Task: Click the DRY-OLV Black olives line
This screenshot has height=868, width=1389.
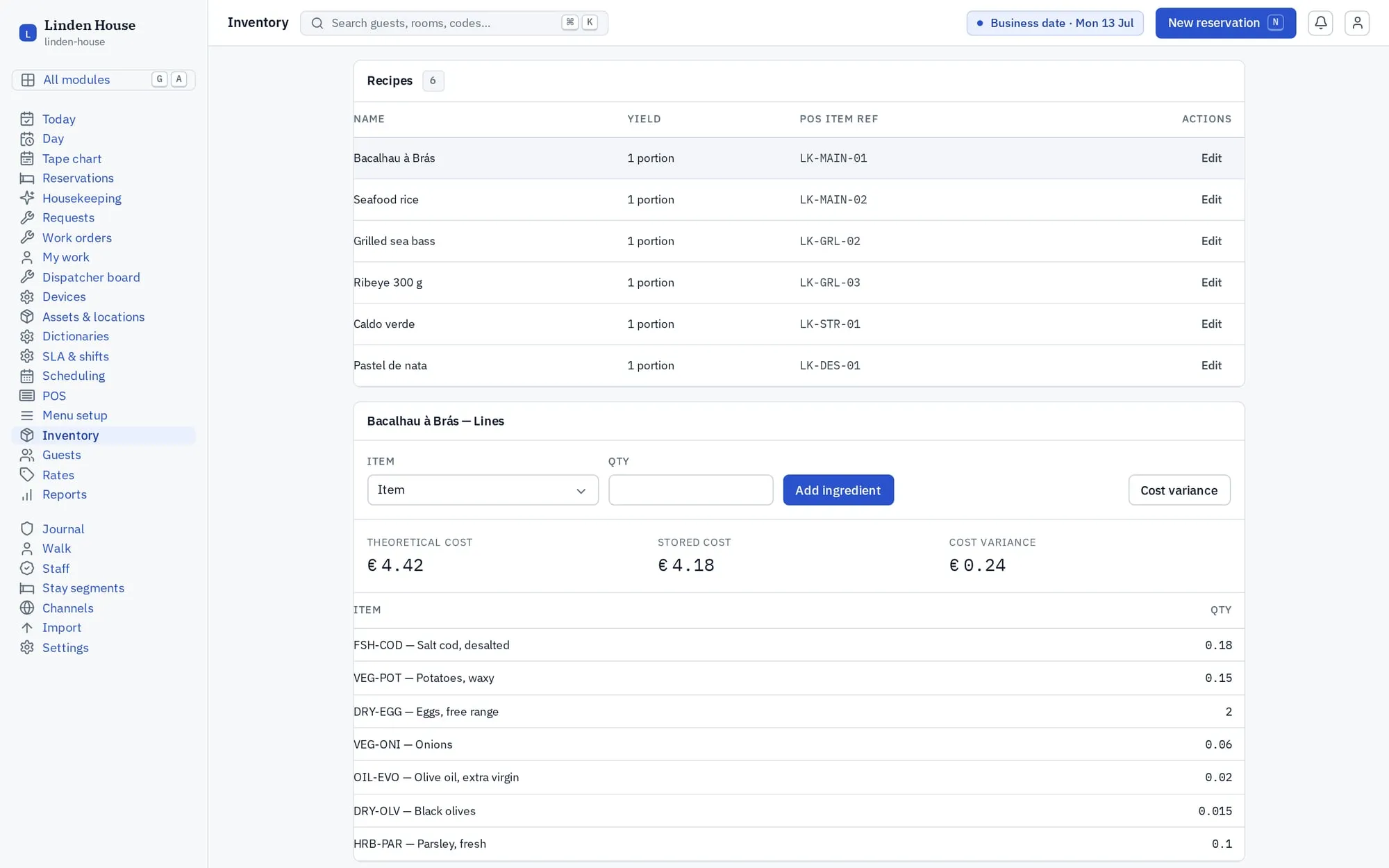Action: [x=799, y=811]
